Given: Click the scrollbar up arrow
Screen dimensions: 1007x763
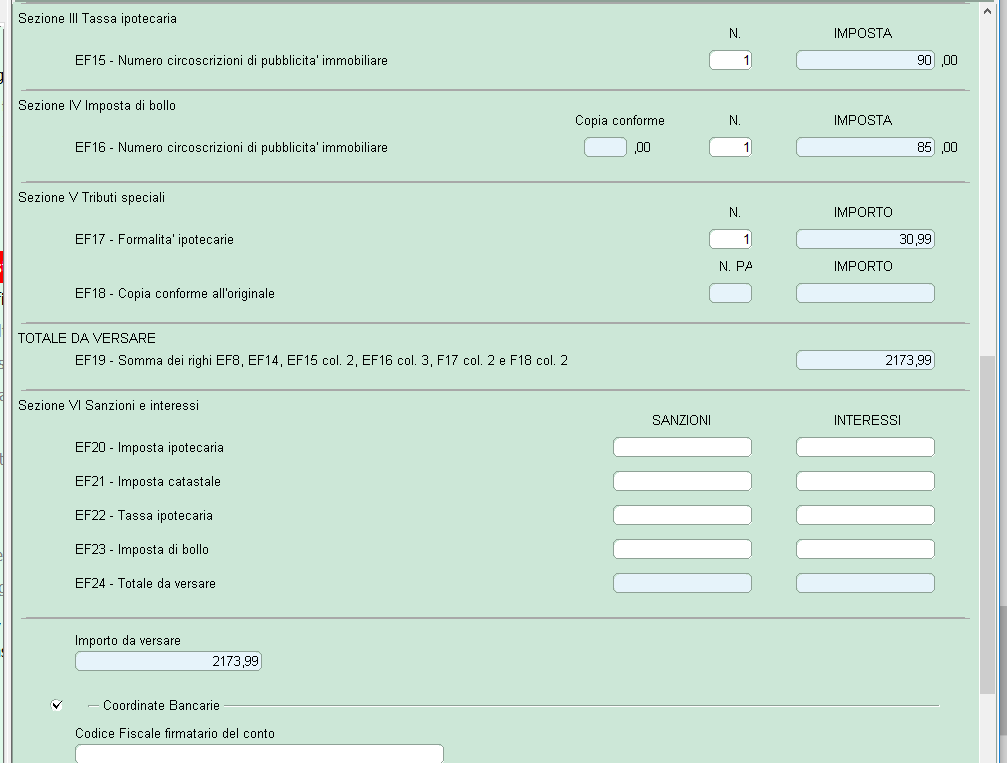Looking at the screenshot, I should coord(987,10).
